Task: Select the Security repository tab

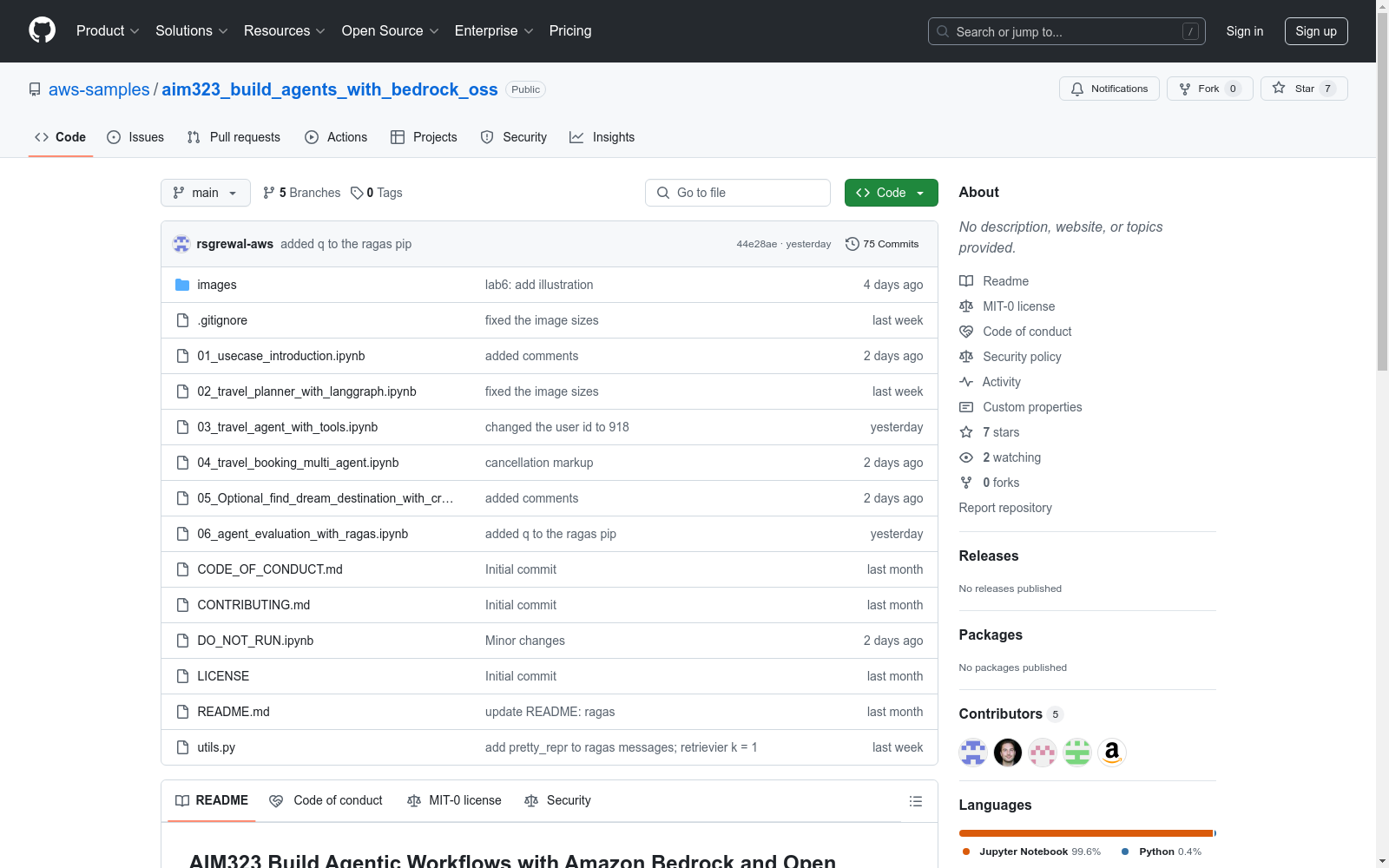Action: pos(514,137)
